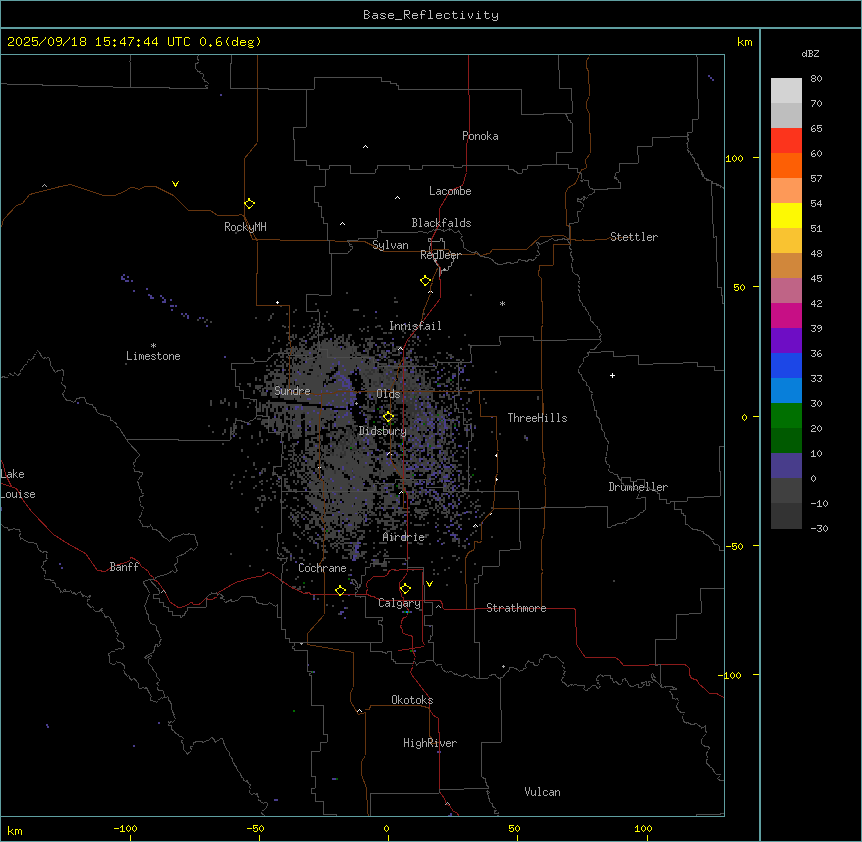Screen dimensions: 862x842
Task: Click the Base_Reflectivity title
Action: coord(430,15)
